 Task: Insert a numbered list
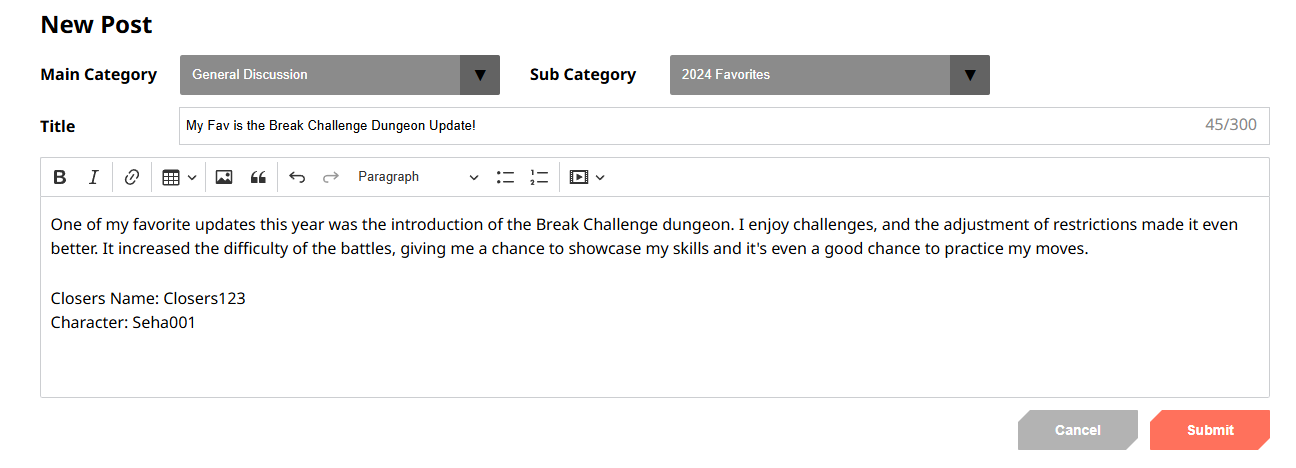(539, 177)
